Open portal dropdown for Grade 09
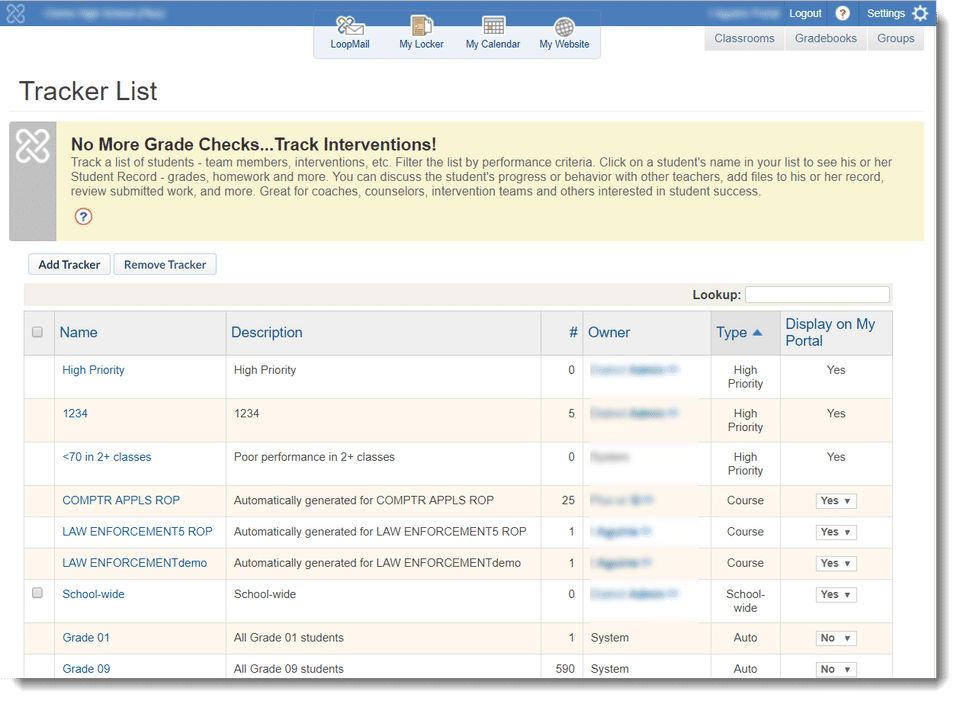The height and width of the screenshot is (702, 960). pos(836,670)
